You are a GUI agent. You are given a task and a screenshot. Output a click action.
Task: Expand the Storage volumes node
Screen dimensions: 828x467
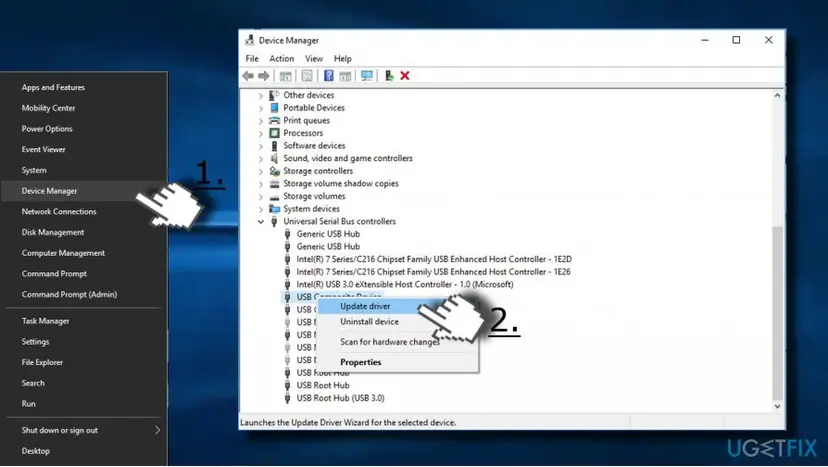tap(260, 197)
